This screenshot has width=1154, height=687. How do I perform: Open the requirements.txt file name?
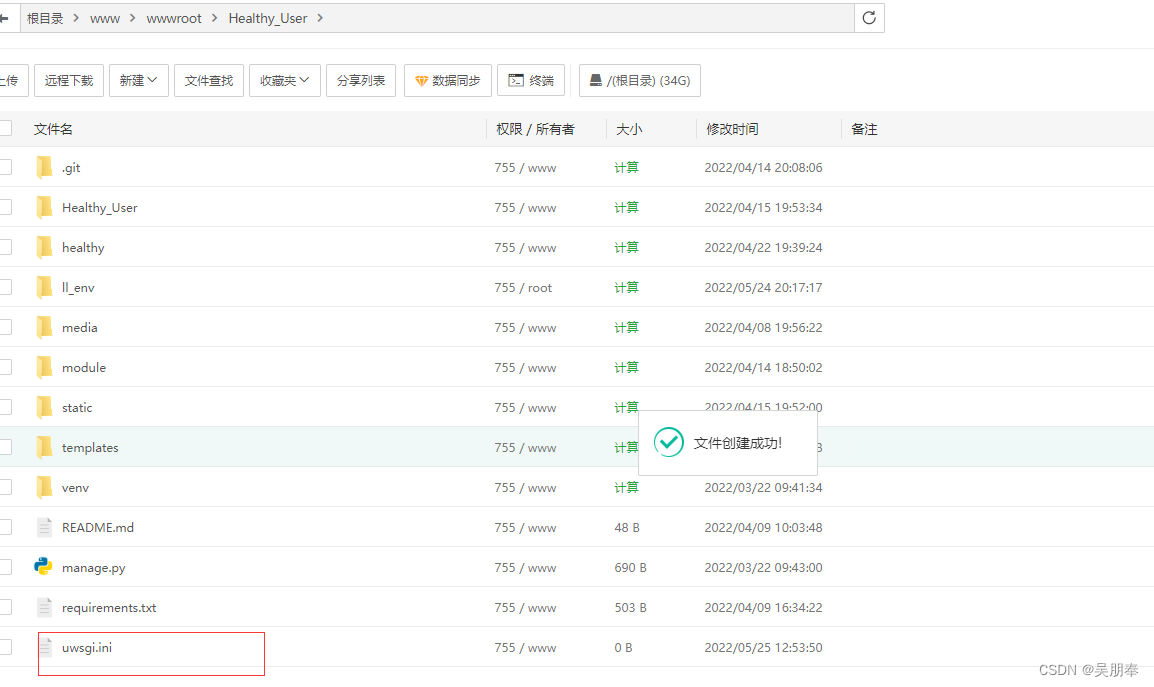point(109,607)
